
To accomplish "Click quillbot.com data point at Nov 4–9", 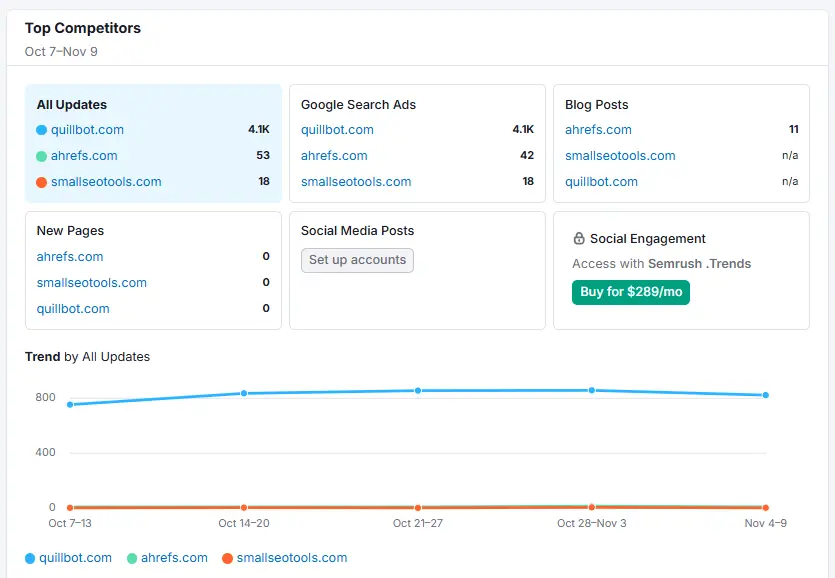I will tap(766, 395).
